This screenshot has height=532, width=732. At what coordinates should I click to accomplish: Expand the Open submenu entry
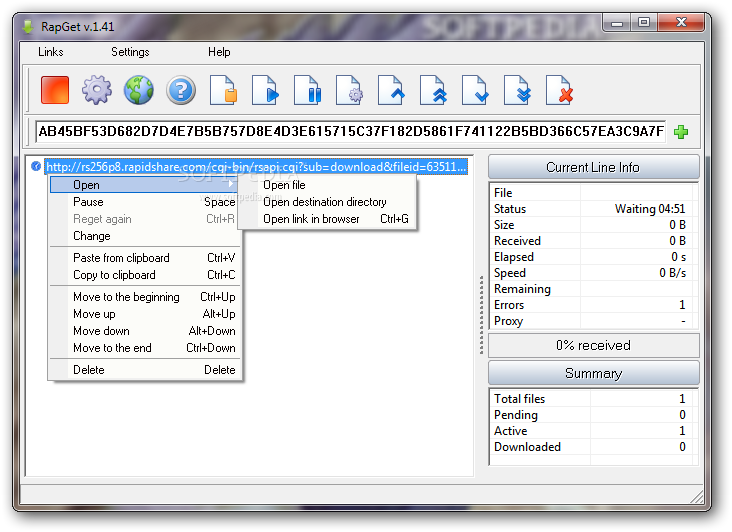[x=144, y=185]
